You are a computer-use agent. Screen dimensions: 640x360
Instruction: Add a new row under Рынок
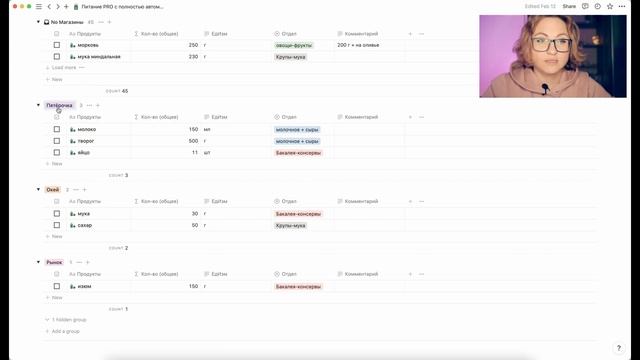pyautogui.click(x=54, y=298)
